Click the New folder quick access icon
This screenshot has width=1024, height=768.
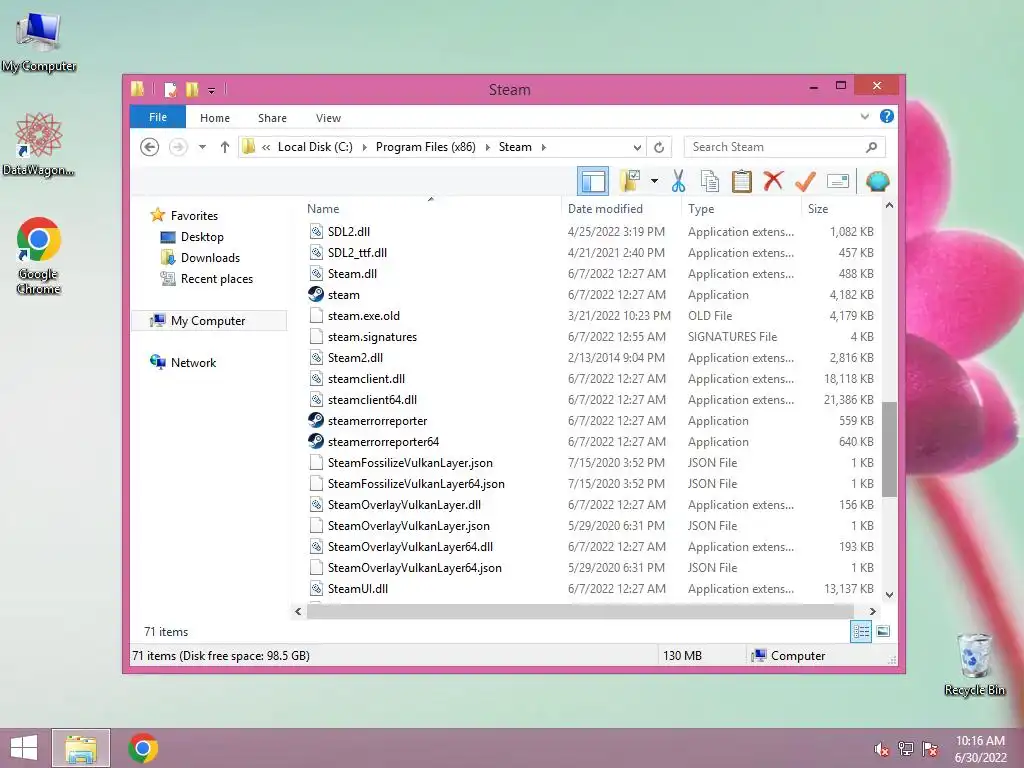(192, 89)
